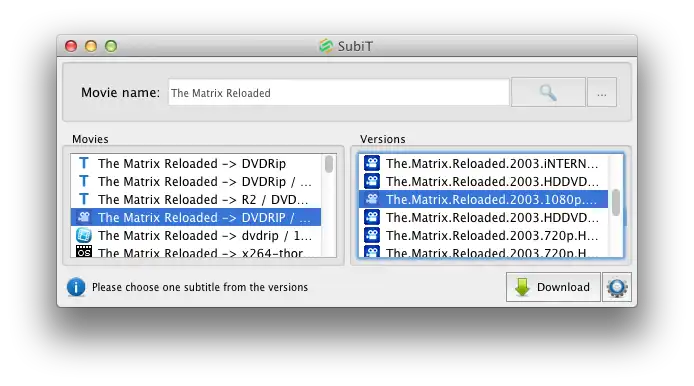Click the magnifier search button
The height and width of the screenshot is (386, 694).
pos(548,92)
